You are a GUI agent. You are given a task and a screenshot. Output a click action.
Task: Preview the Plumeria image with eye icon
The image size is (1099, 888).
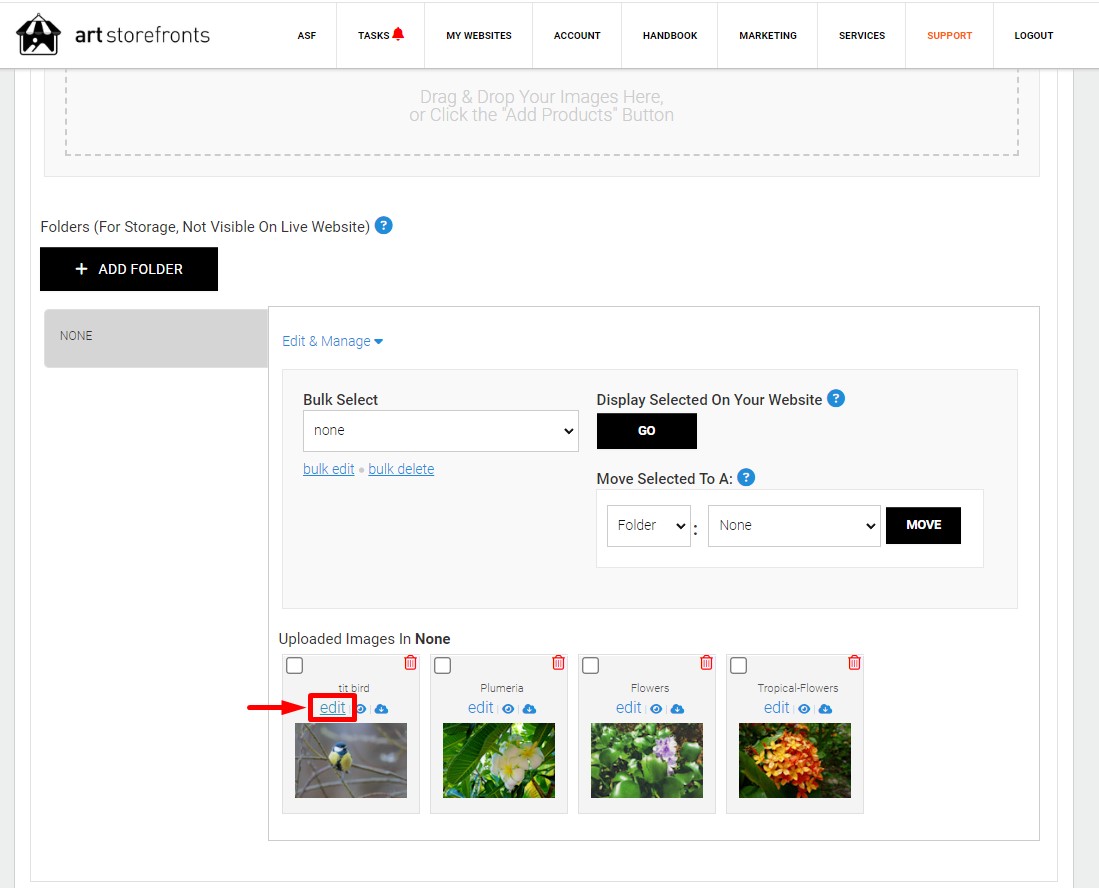click(508, 709)
